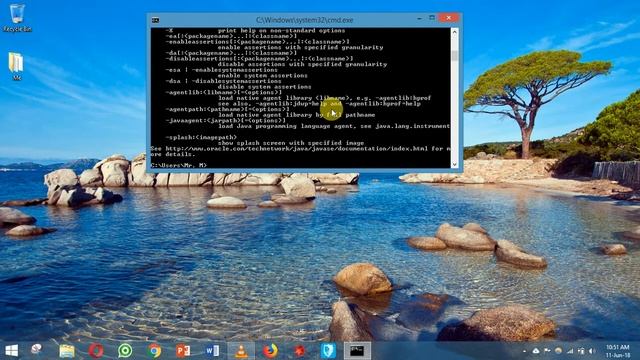
Task: Click the '-agentlib:<libname>' option line
Action: tap(224, 92)
